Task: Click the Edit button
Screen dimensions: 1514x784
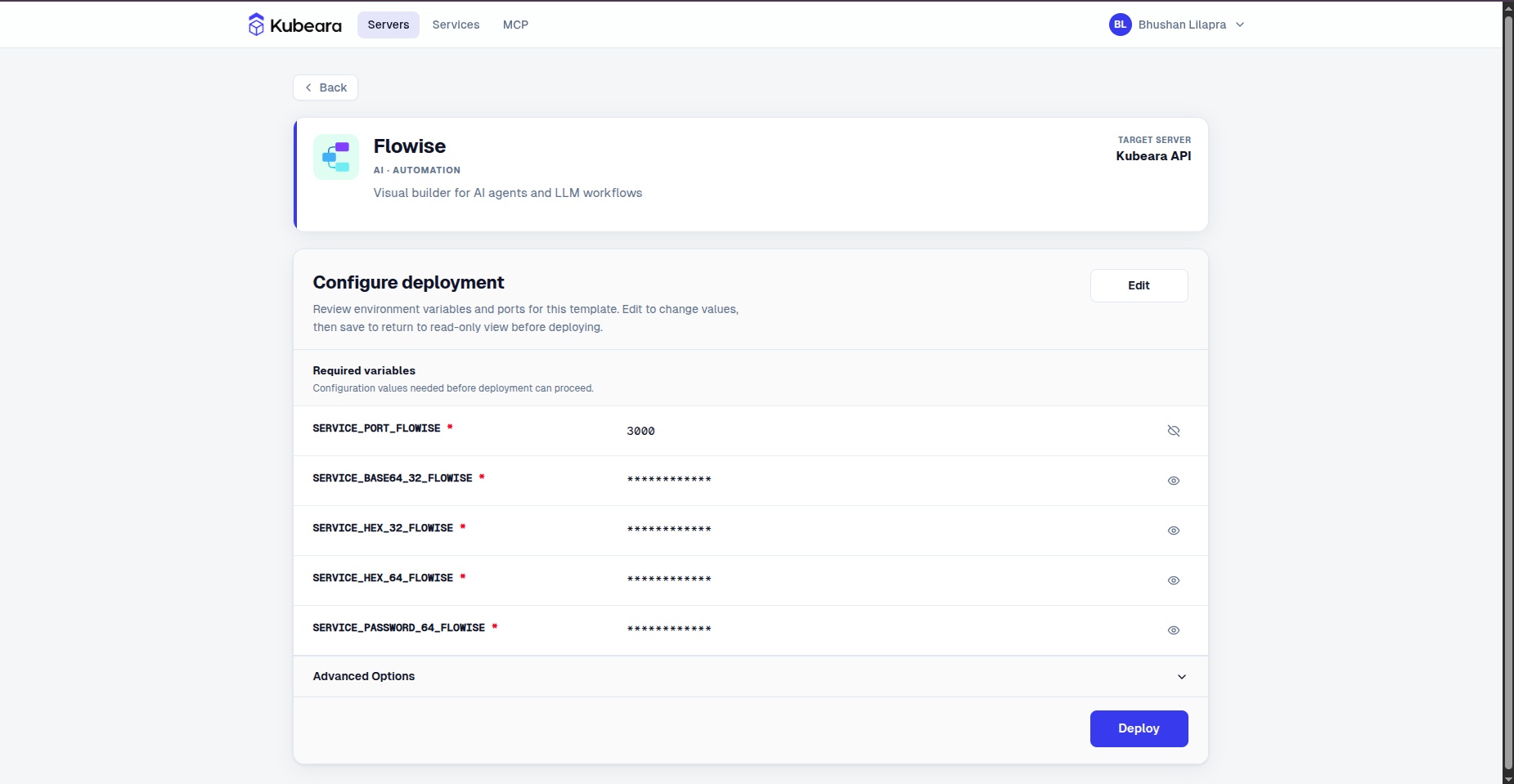Action: [1139, 285]
